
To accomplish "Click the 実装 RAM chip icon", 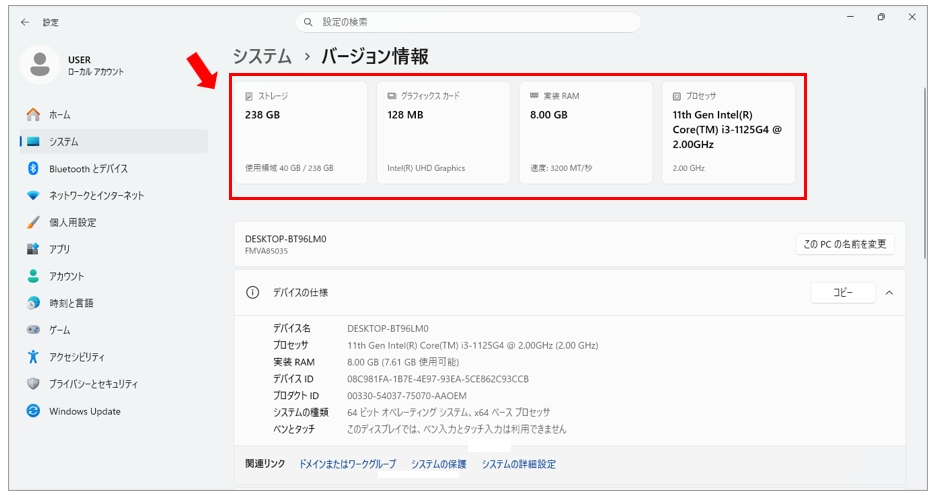I will [534, 95].
